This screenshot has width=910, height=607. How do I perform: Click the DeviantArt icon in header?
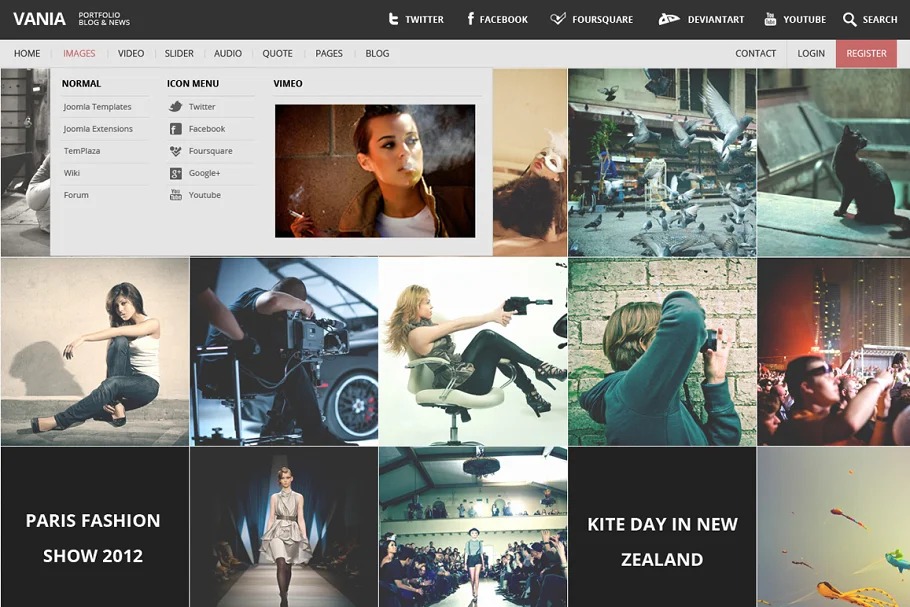tap(669, 19)
